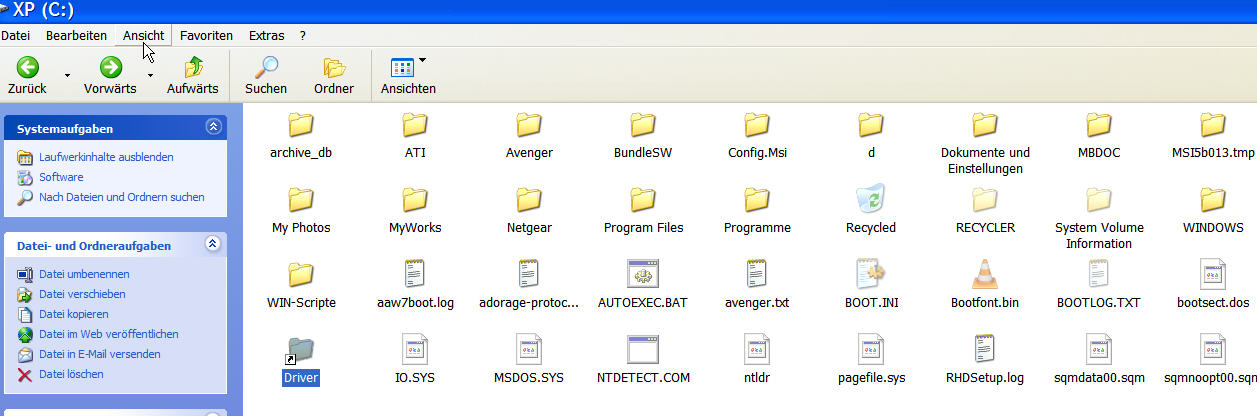Expand the Zurück history dropdown arrow
This screenshot has width=1257, height=416.
coord(67,75)
